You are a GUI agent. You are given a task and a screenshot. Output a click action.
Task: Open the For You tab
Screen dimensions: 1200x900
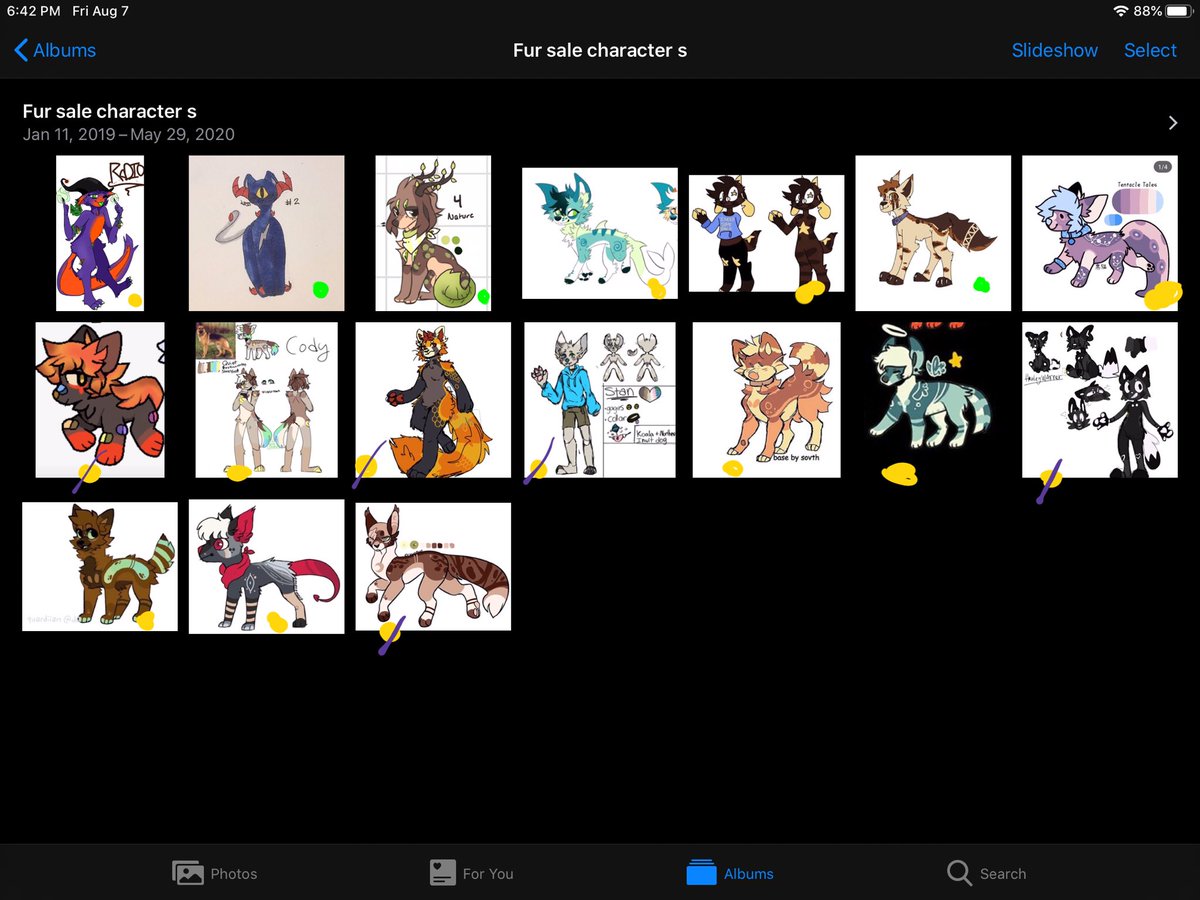coord(471,873)
